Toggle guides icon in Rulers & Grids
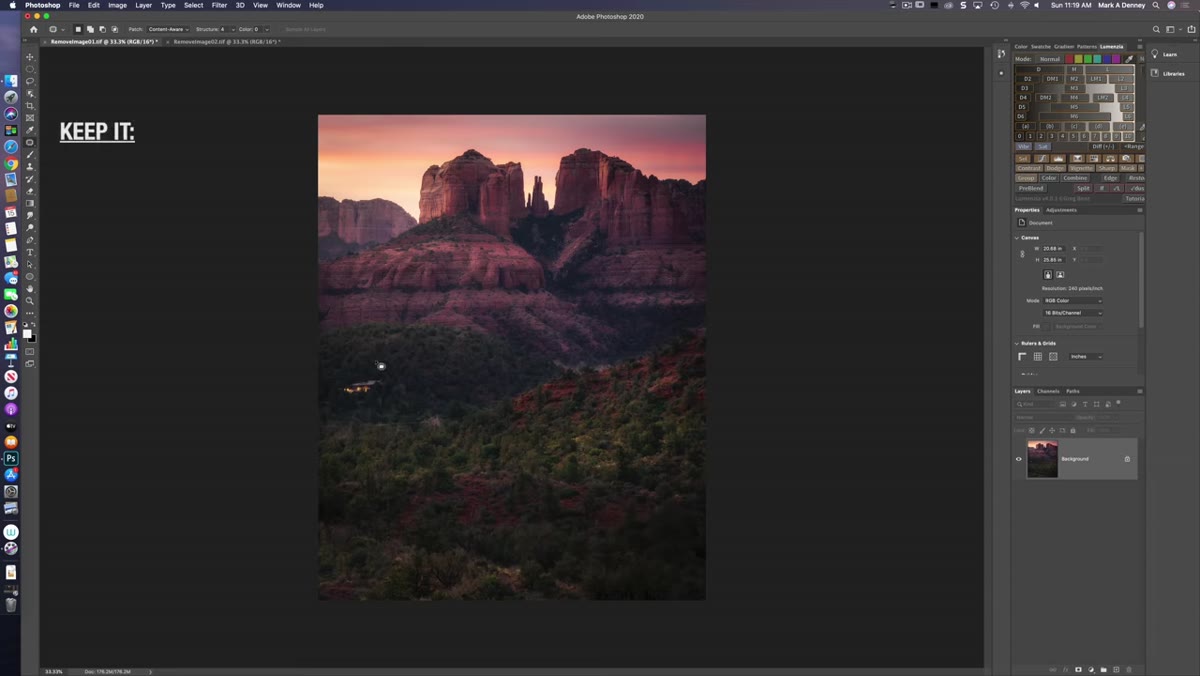The image size is (1200, 676). tap(1053, 356)
